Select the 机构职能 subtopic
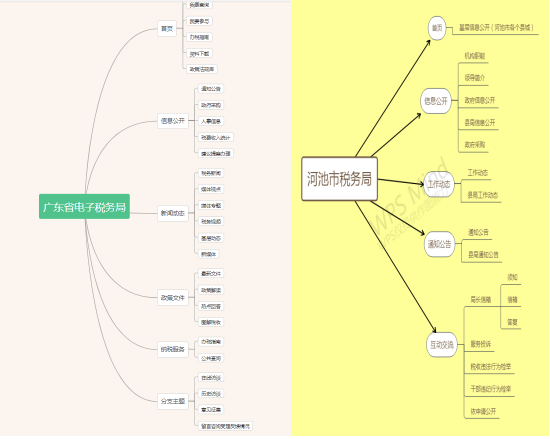This screenshot has width=550, height=439. [475, 56]
